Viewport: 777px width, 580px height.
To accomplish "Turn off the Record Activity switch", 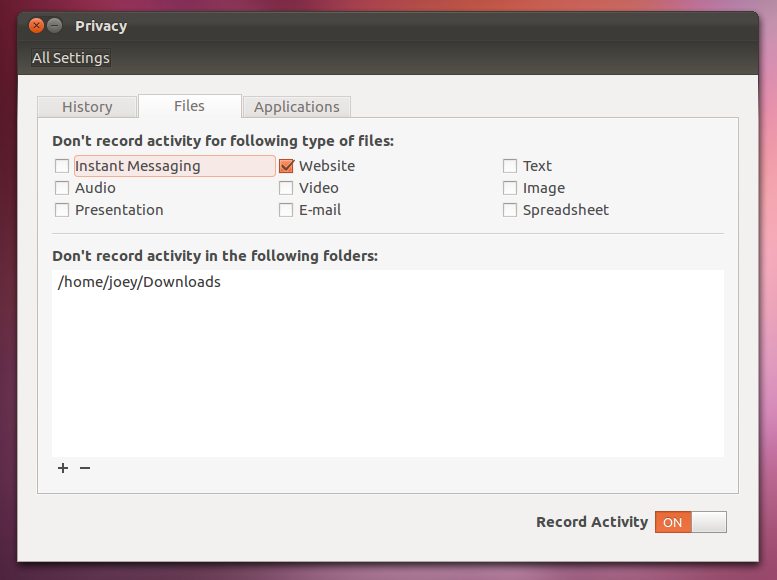I will coord(690,522).
